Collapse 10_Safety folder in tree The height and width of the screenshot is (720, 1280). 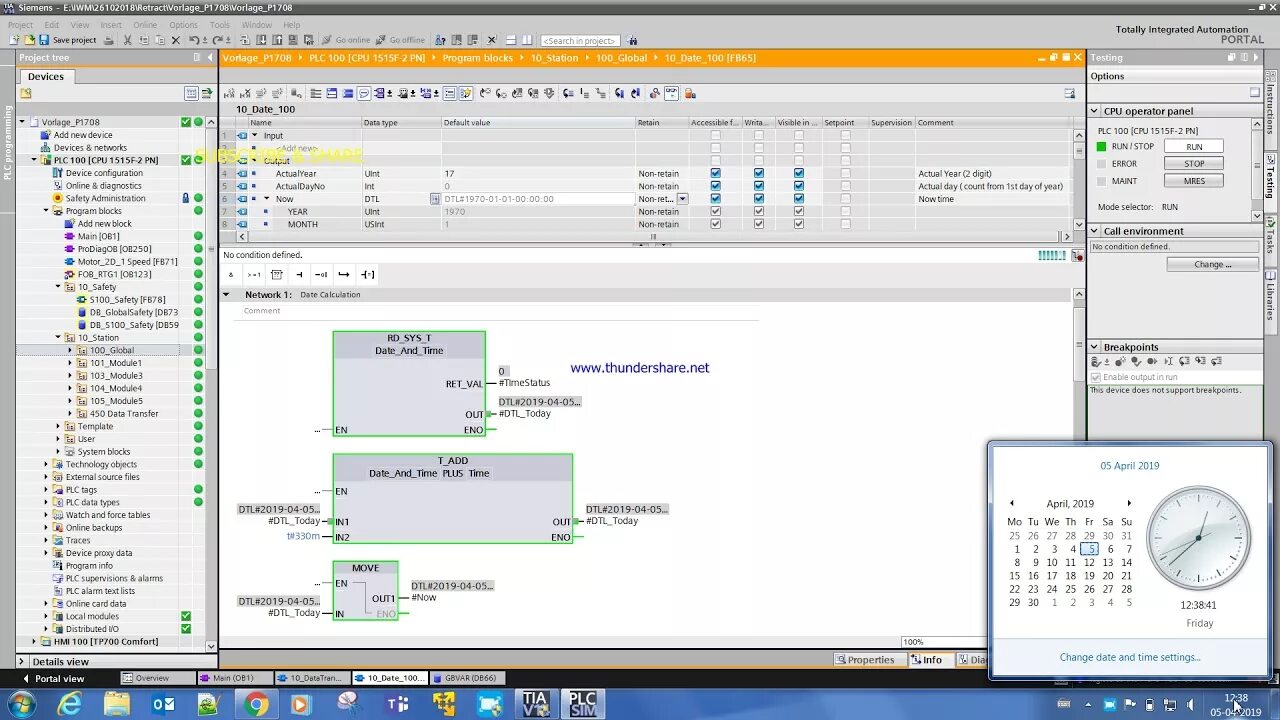58,287
